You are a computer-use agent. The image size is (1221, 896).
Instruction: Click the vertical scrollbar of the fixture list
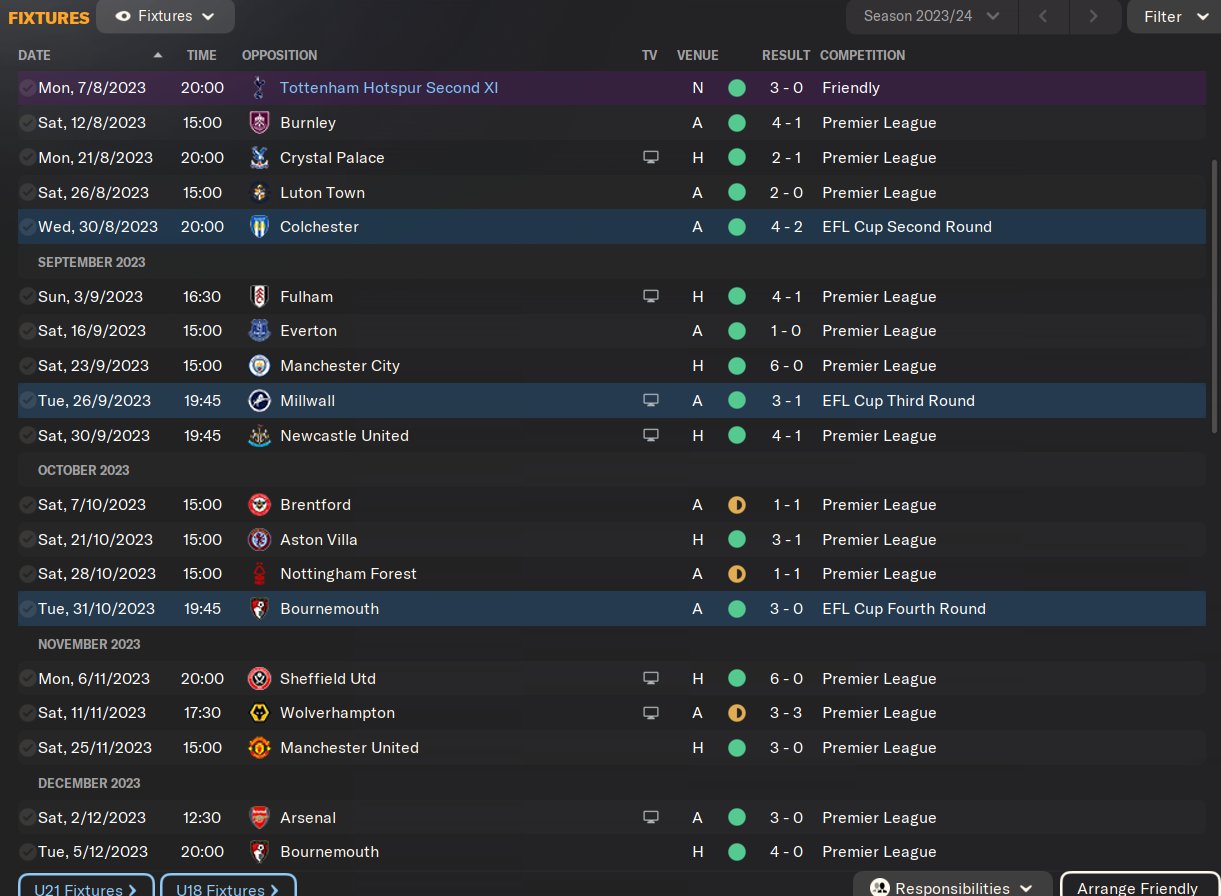pyautogui.click(x=1215, y=295)
